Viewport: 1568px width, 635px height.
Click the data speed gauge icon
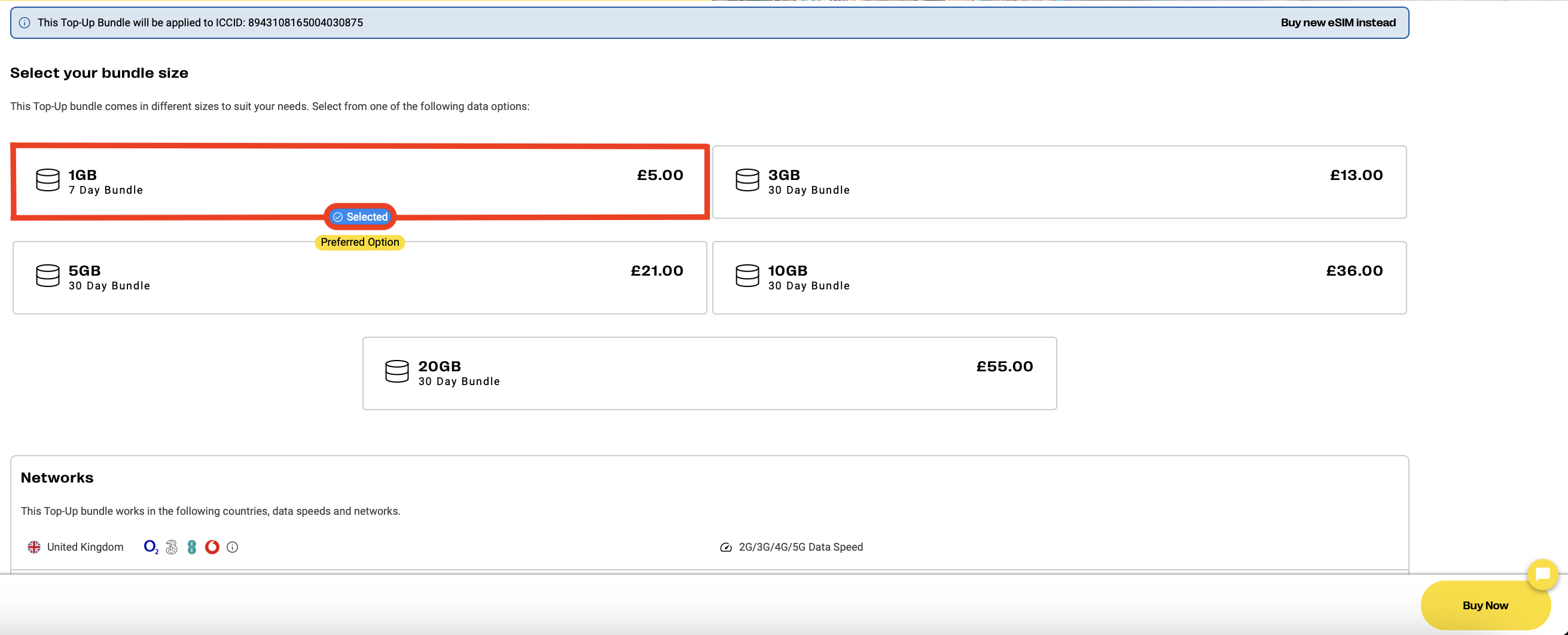pyautogui.click(x=725, y=547)
